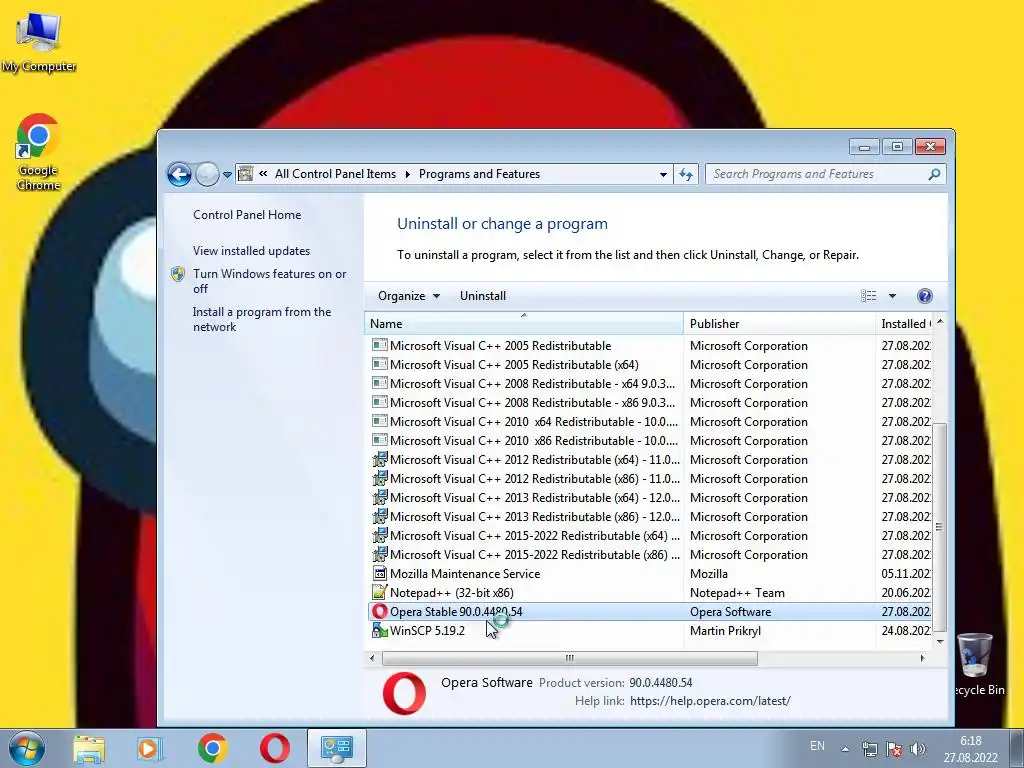Click the Opera Stable row's icon
Screen dimensions: 1024x768
pyautogui.click(x=379, y=612)
